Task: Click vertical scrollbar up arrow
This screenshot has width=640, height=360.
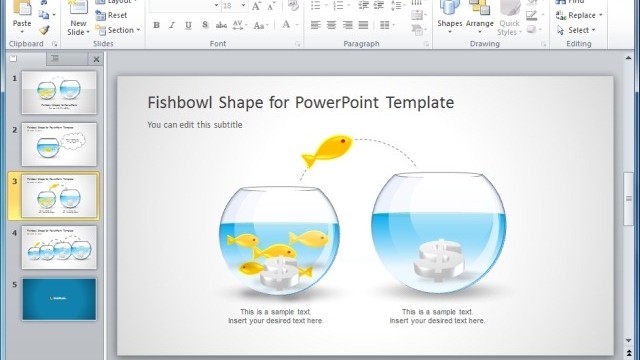Action: 629,58
